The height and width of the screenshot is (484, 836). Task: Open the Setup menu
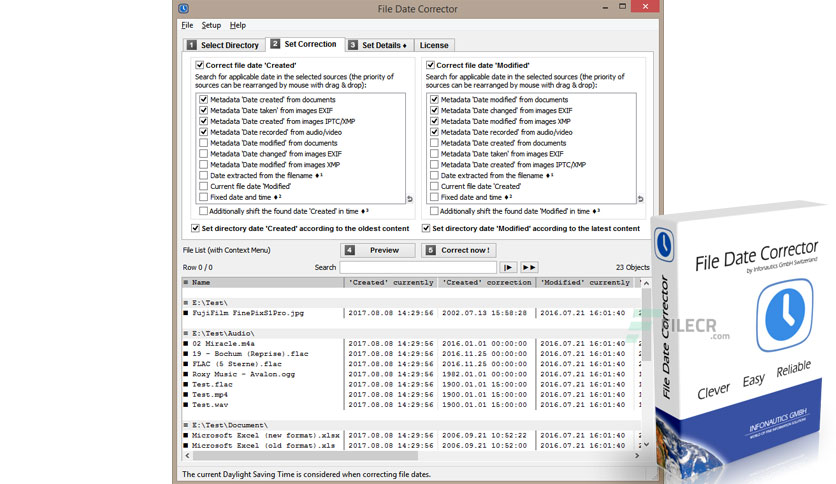(x=211, y=25)
